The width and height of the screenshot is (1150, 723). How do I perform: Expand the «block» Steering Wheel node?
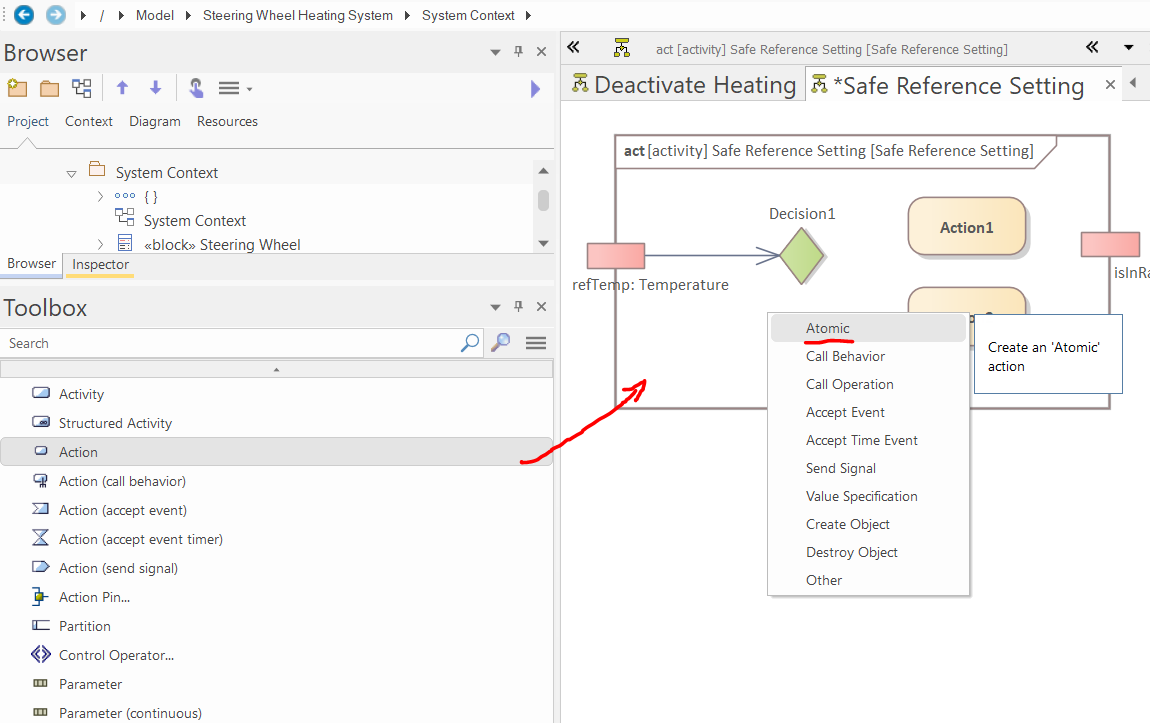coord(100,244)
